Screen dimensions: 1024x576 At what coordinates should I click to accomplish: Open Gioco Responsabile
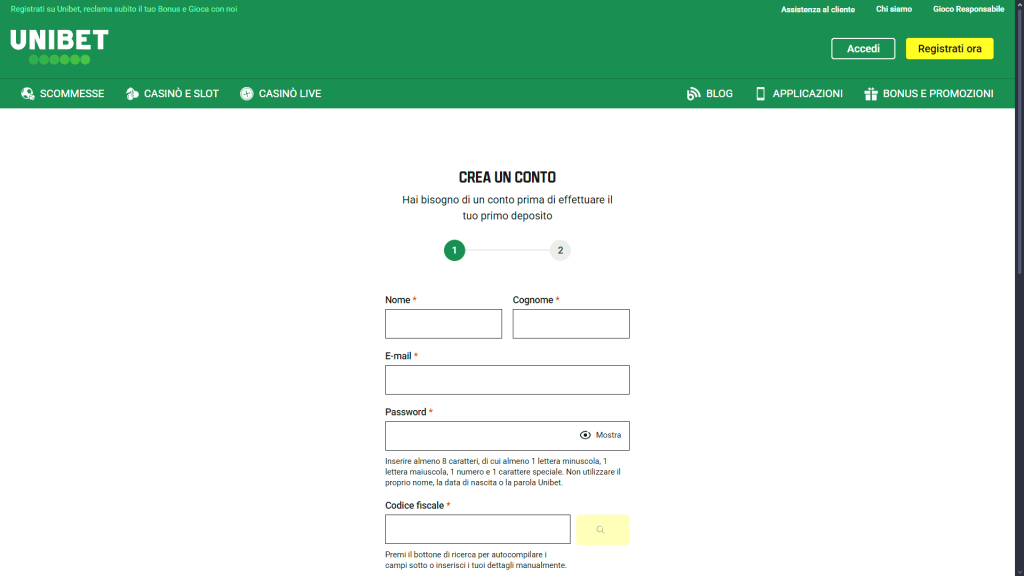(x=968, y=9)
